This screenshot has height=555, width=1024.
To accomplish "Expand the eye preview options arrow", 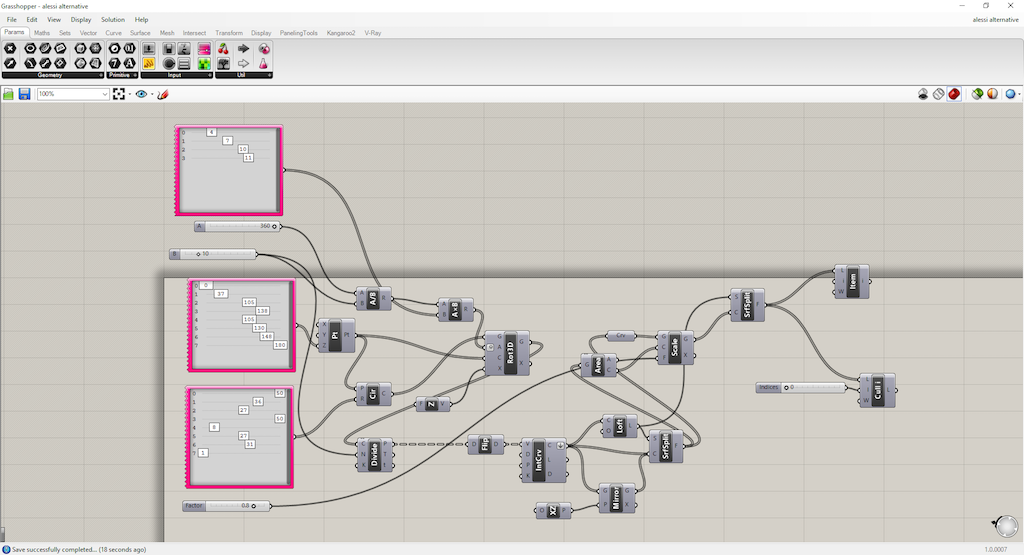I will coord(152,94).
